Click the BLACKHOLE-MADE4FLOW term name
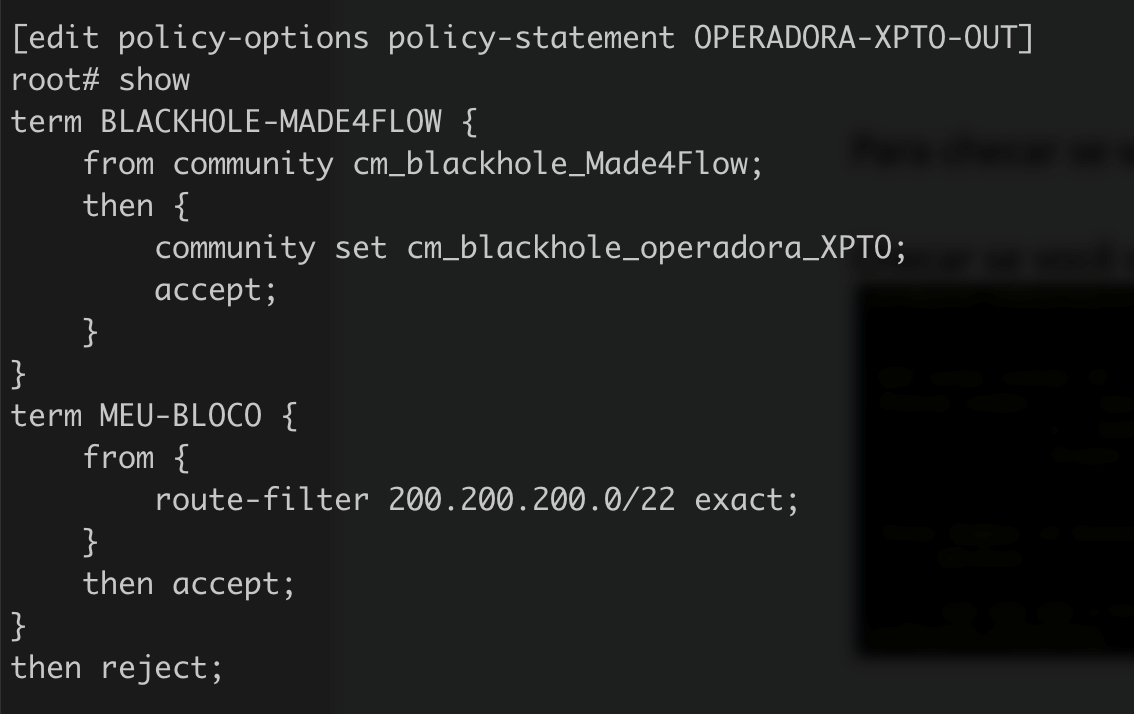1134x714 pixels. (x=270, y=122)
